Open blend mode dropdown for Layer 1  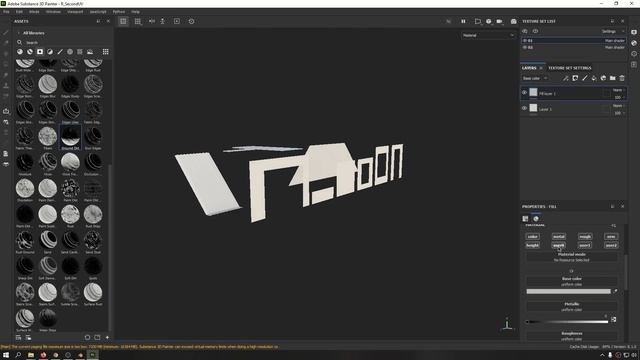pyautogui.click(x=618, y=105)
